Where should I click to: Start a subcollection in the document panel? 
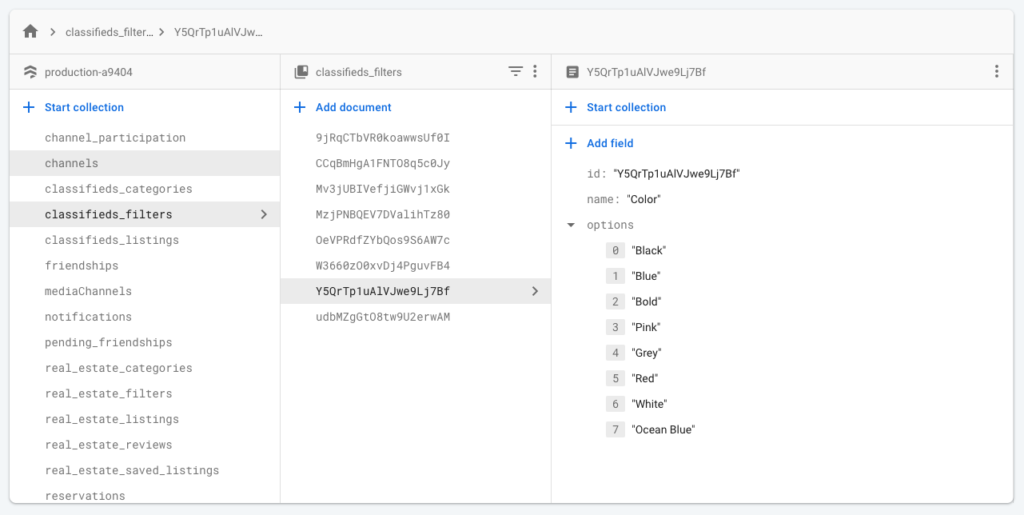coord(626,107)
